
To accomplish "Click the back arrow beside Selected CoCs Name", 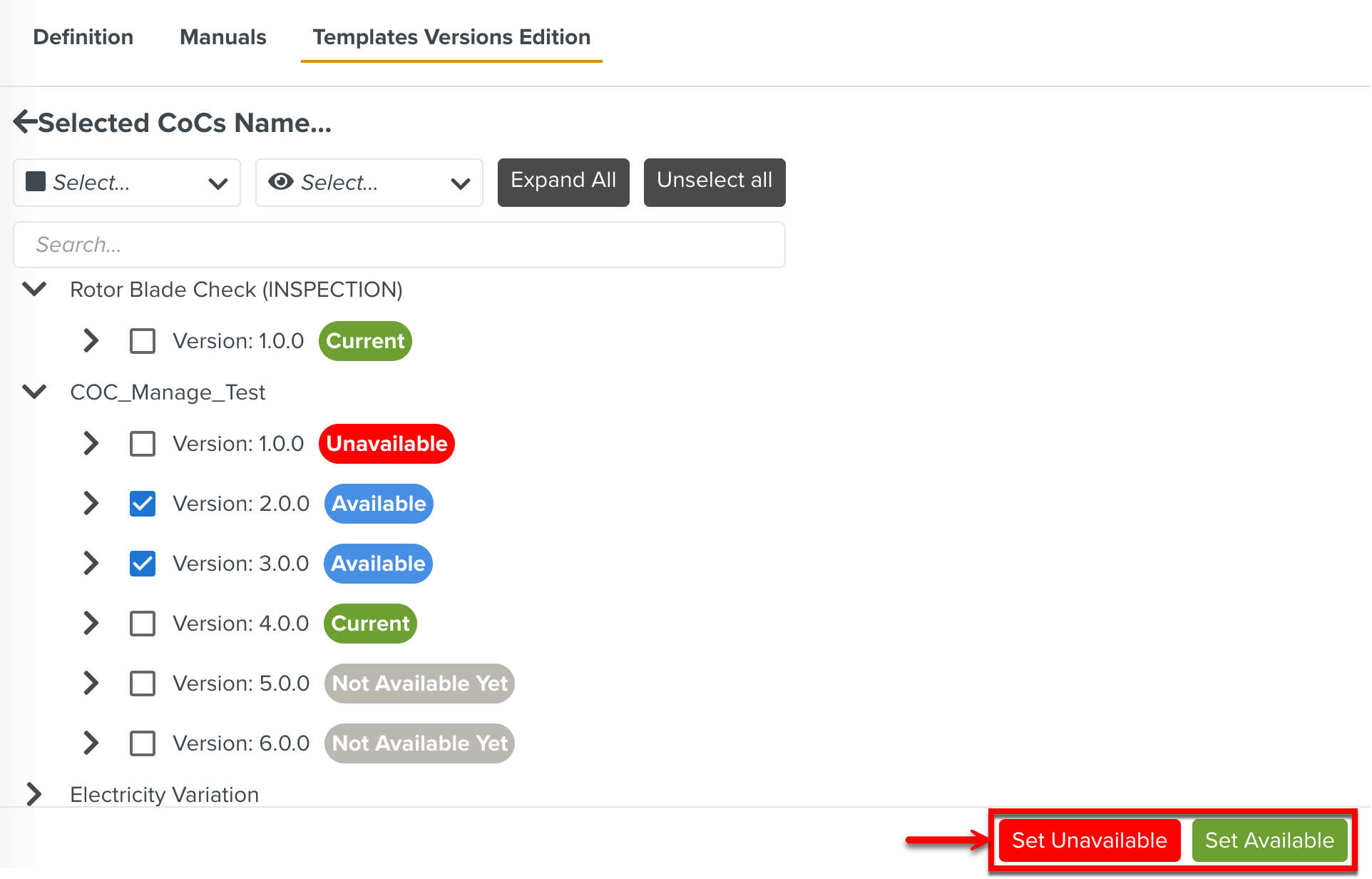I will pos(25,122).
